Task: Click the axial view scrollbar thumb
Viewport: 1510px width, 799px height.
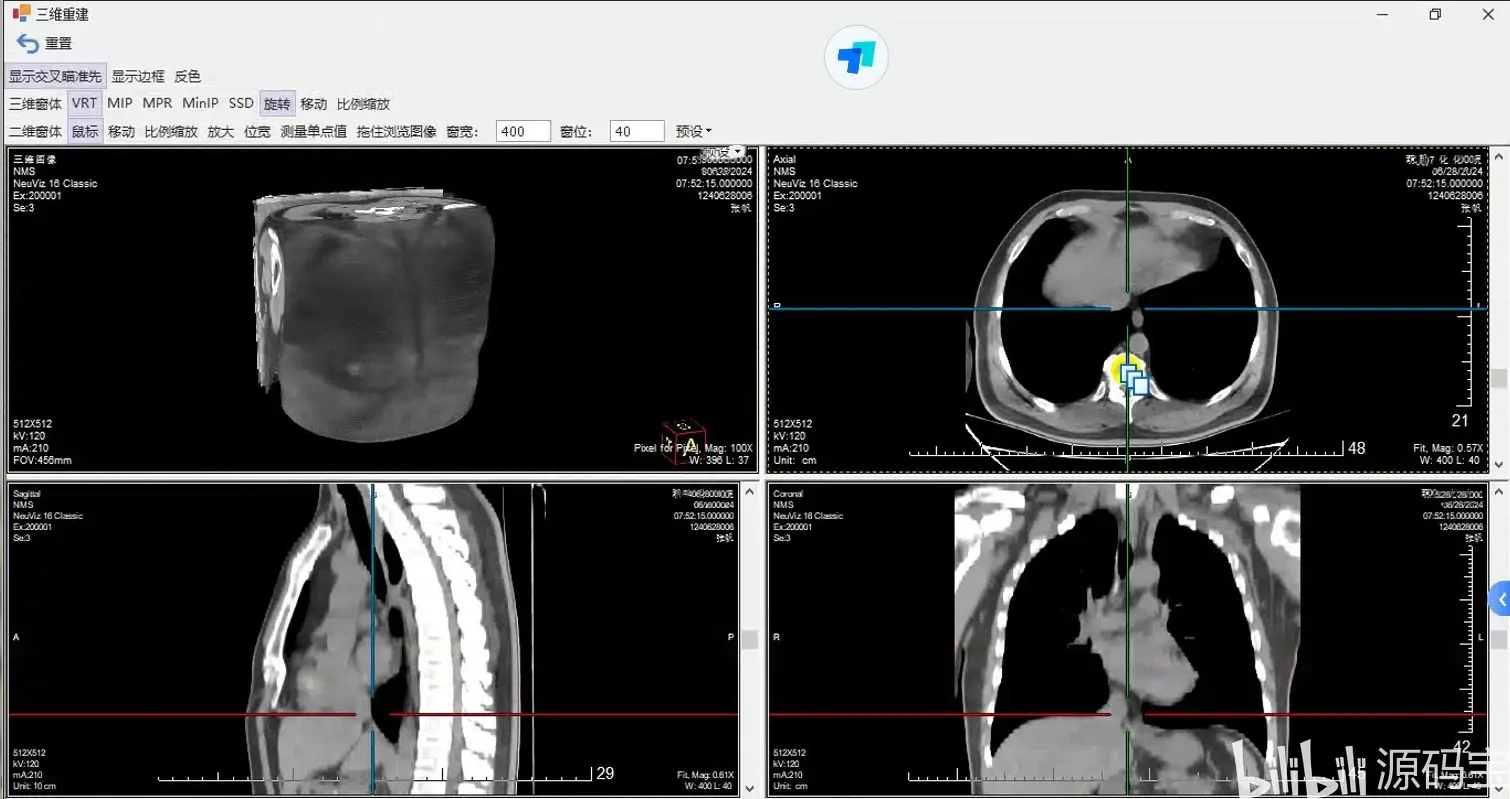Action: (1498, 378)
